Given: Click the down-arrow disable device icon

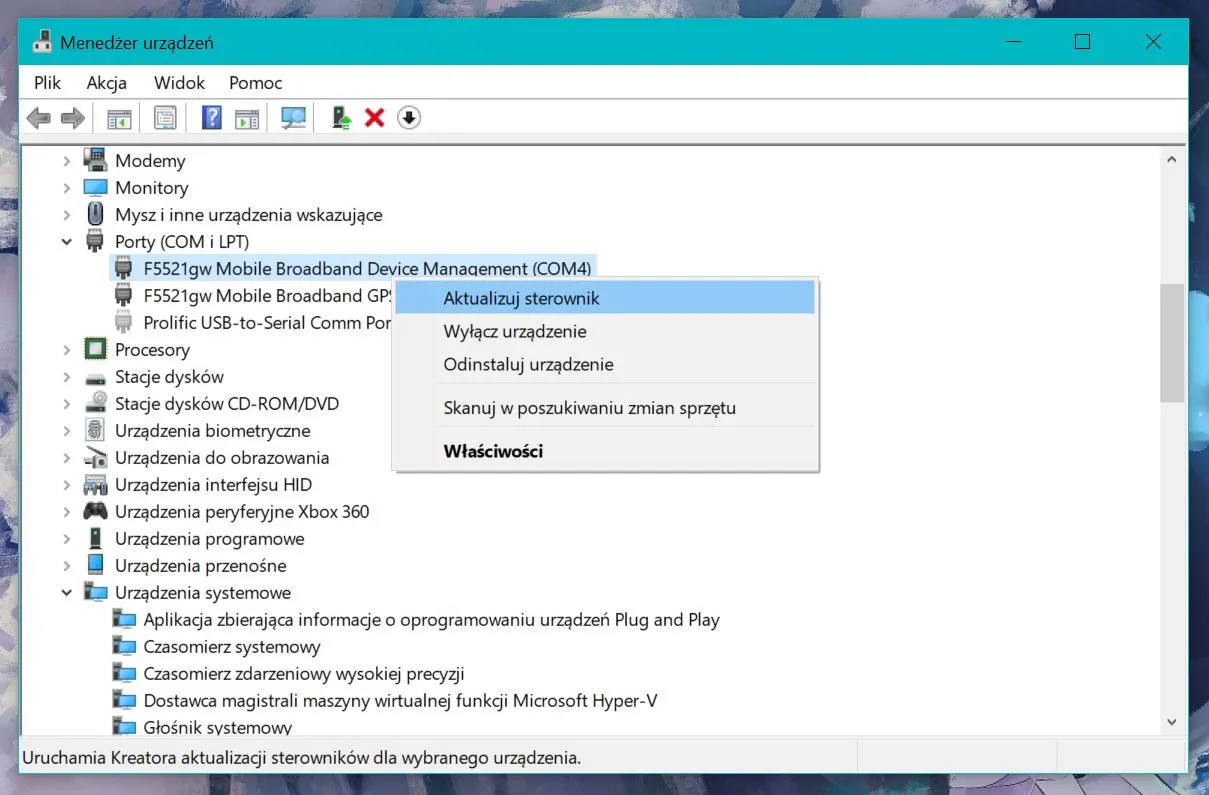Looking at the screenshot, I should (409, 118).
